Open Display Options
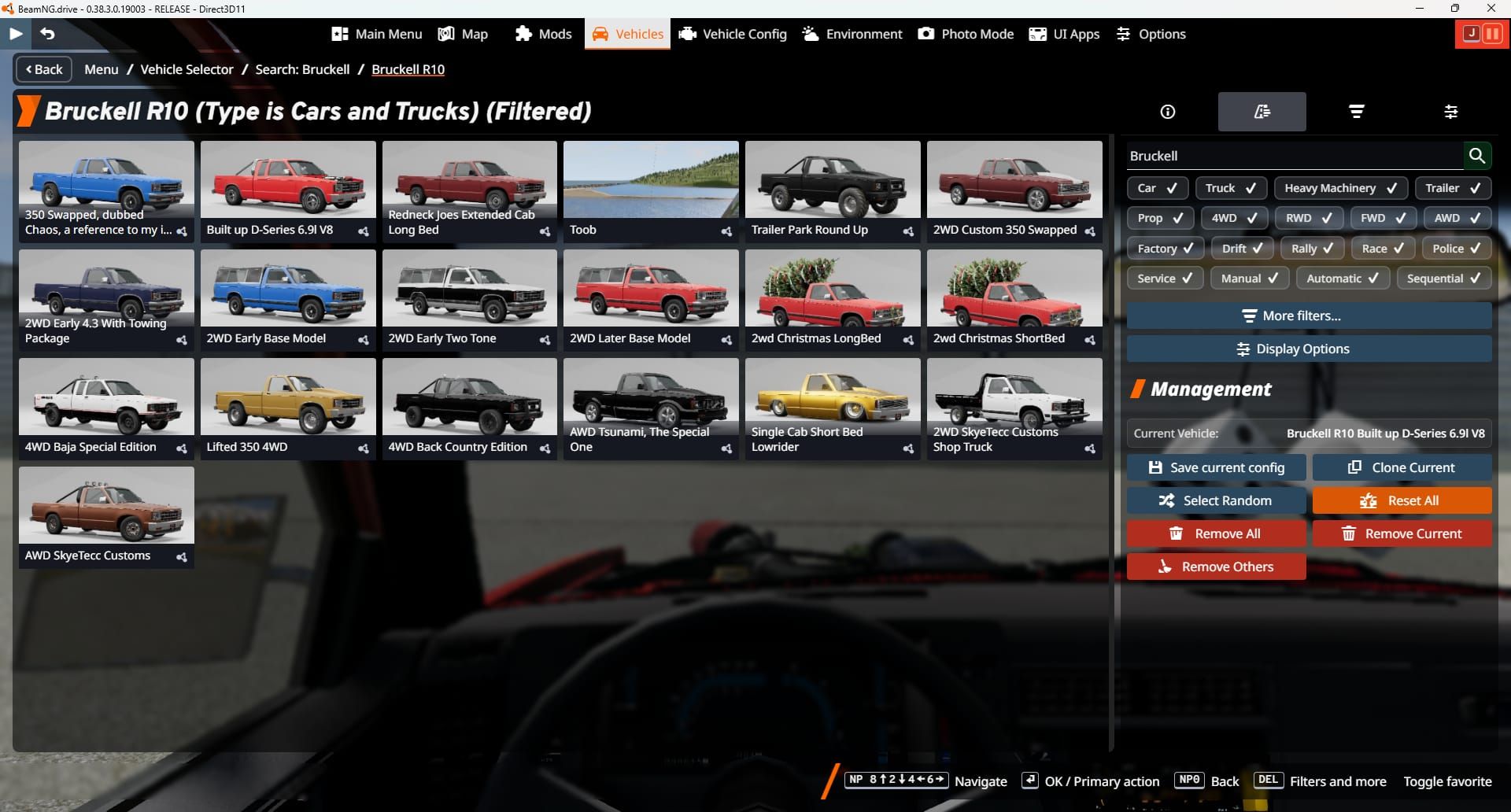 [1308, 349]
